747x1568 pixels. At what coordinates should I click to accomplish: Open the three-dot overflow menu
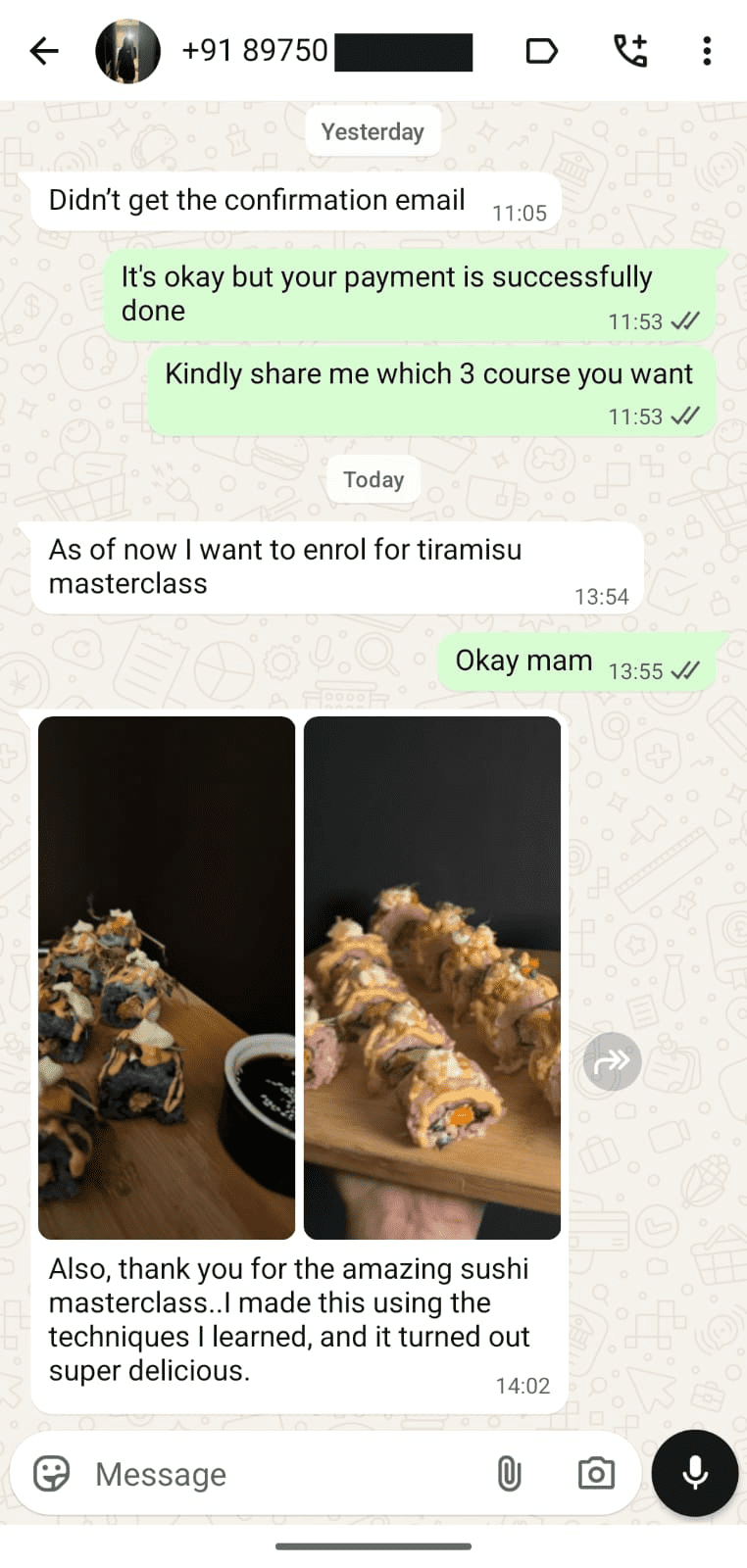click(707, 51)
